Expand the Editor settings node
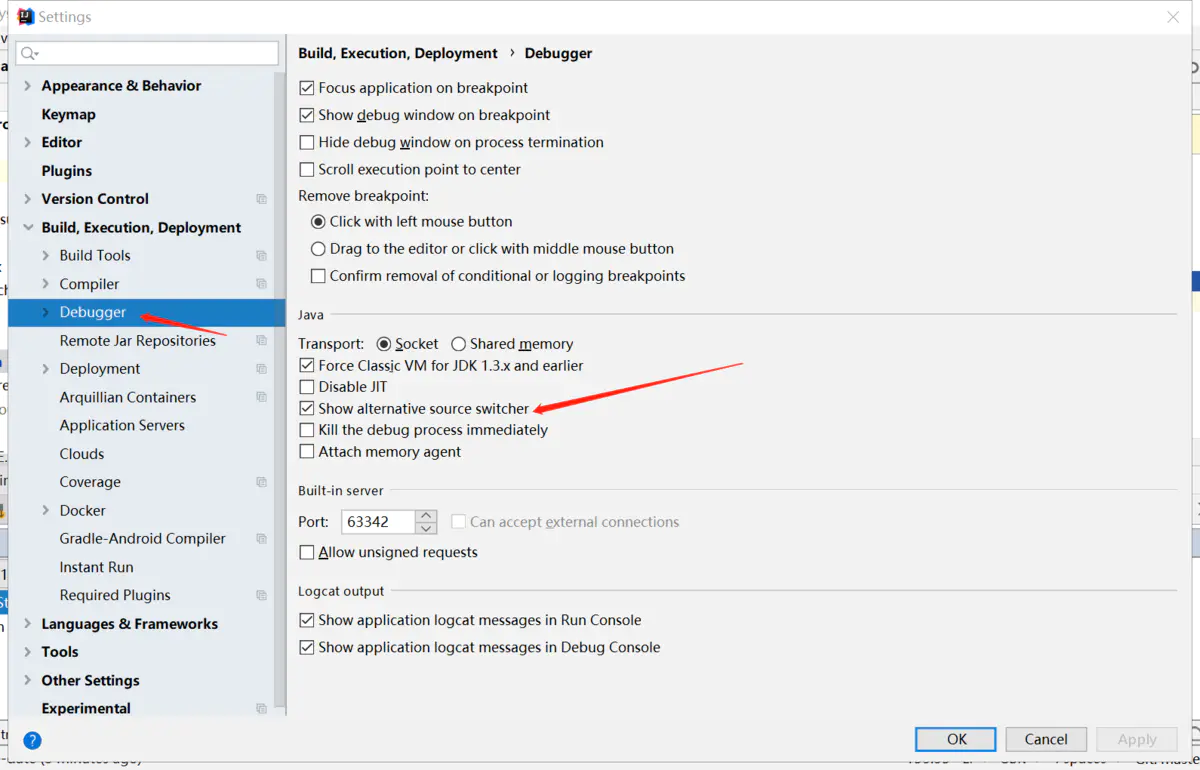The width and height of the screenshot is (1200, 770). point(28,143)
